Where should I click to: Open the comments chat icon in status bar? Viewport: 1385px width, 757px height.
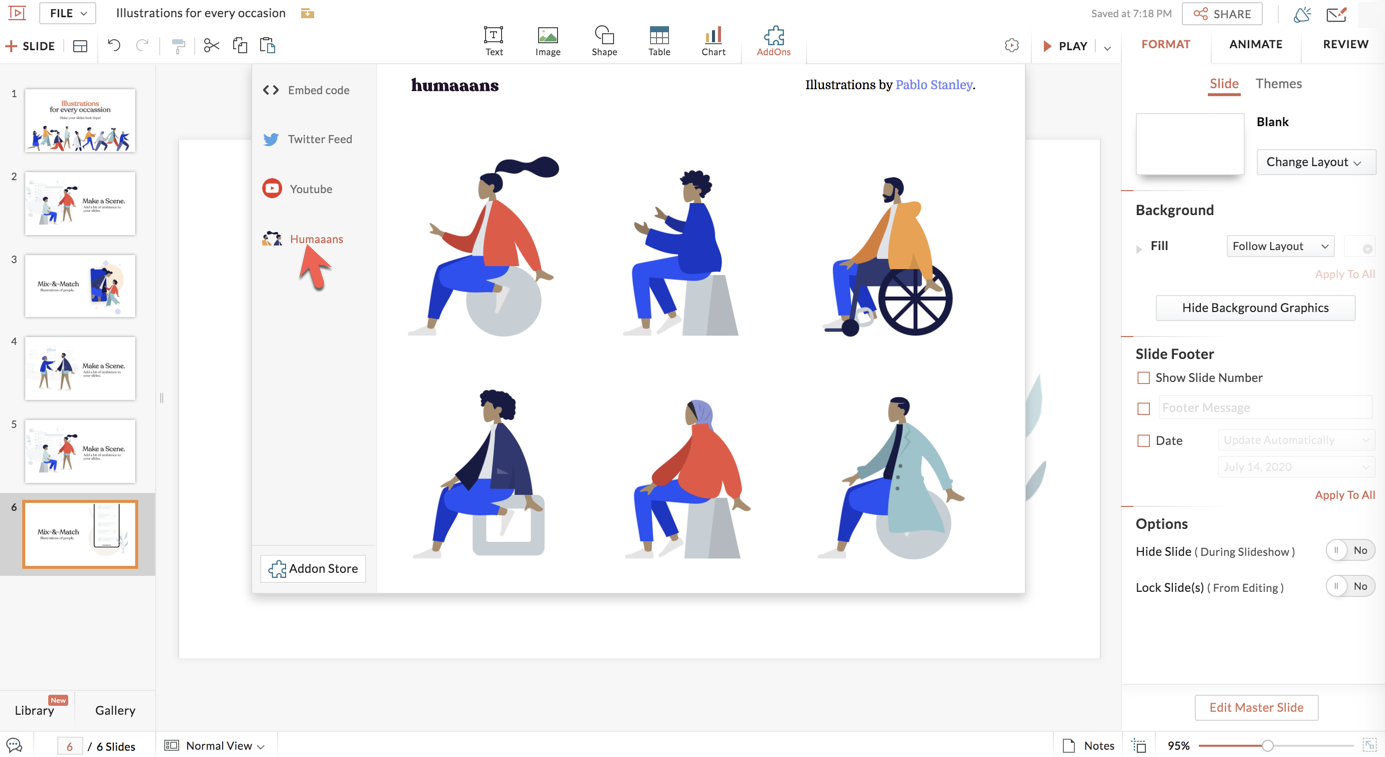pos(14,746)
